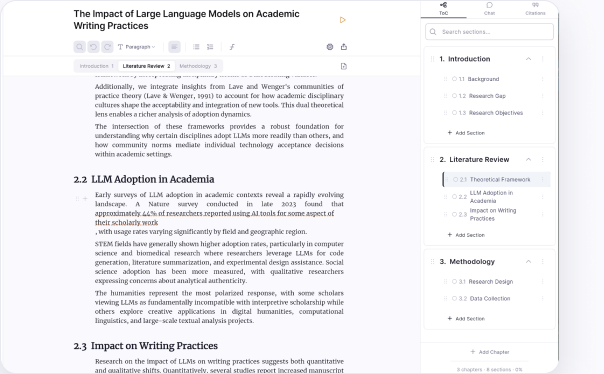Mark 2.1 Theoretical Framework status circle
The image size is (604, 374).
(x=456, y=179)
